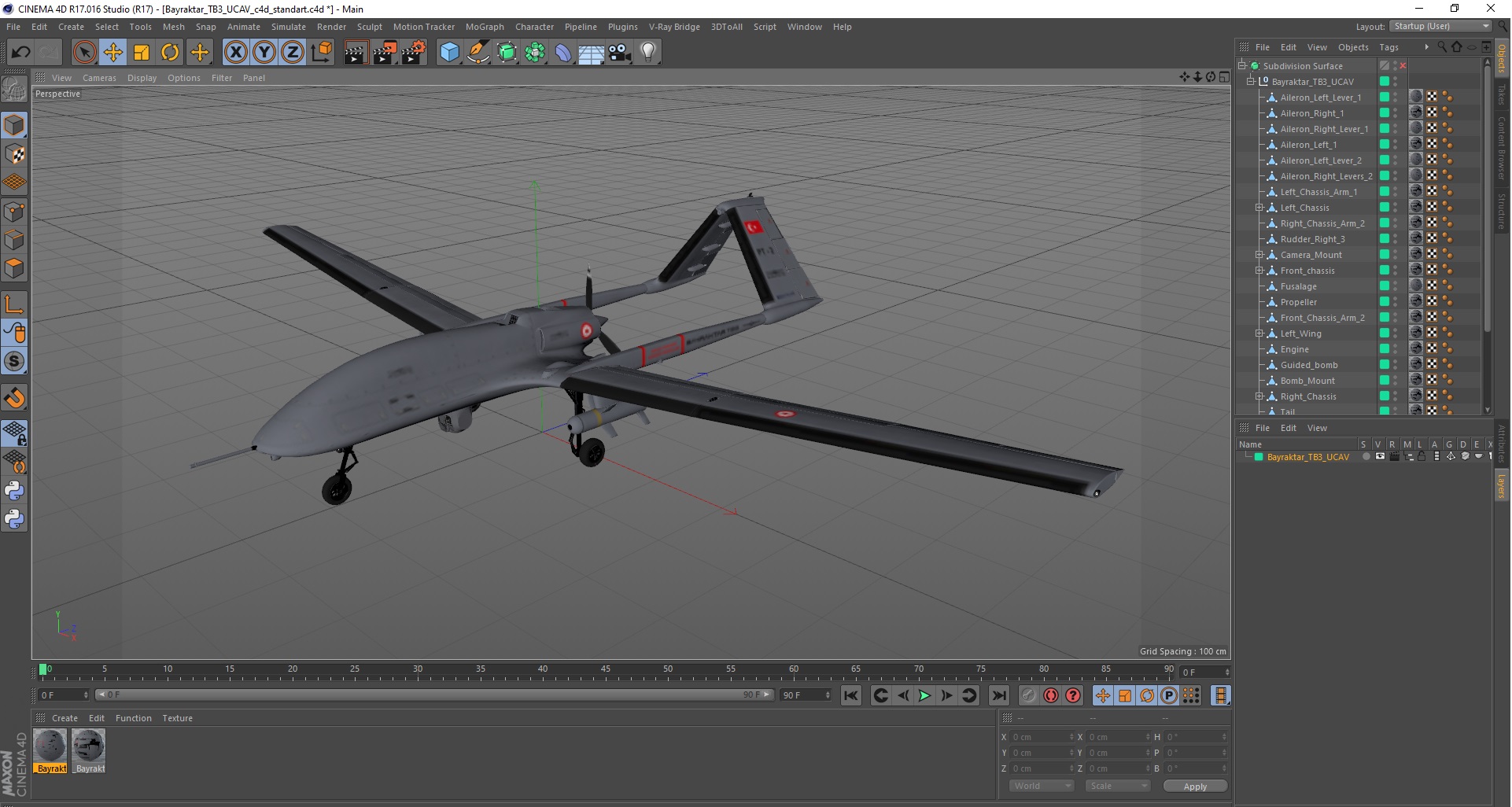The height and width of the screenshot is (807, 1512).
Task: Switch to Points mode
Action: coord(14,212)
